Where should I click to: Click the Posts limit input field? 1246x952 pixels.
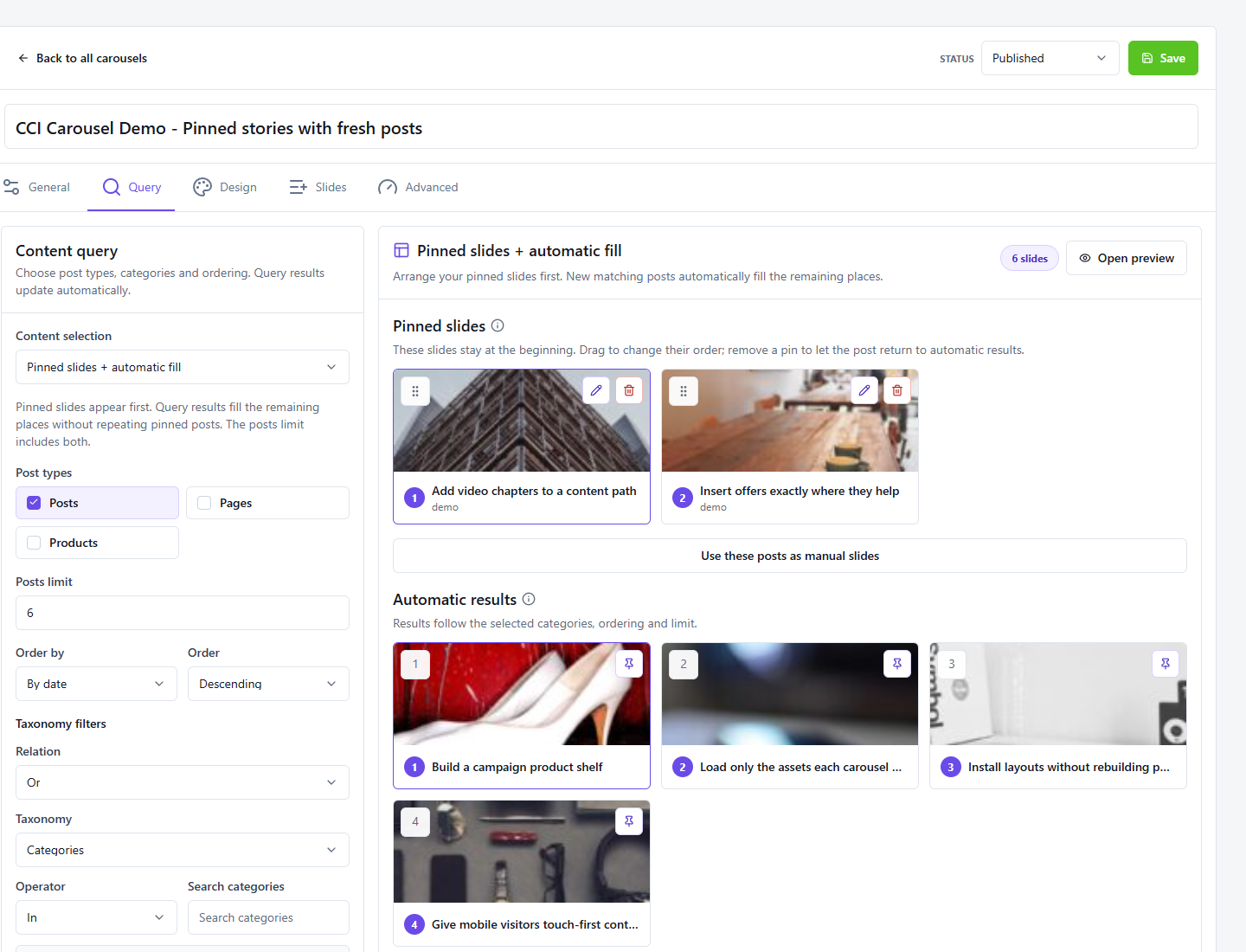click(x=183, y=613)
